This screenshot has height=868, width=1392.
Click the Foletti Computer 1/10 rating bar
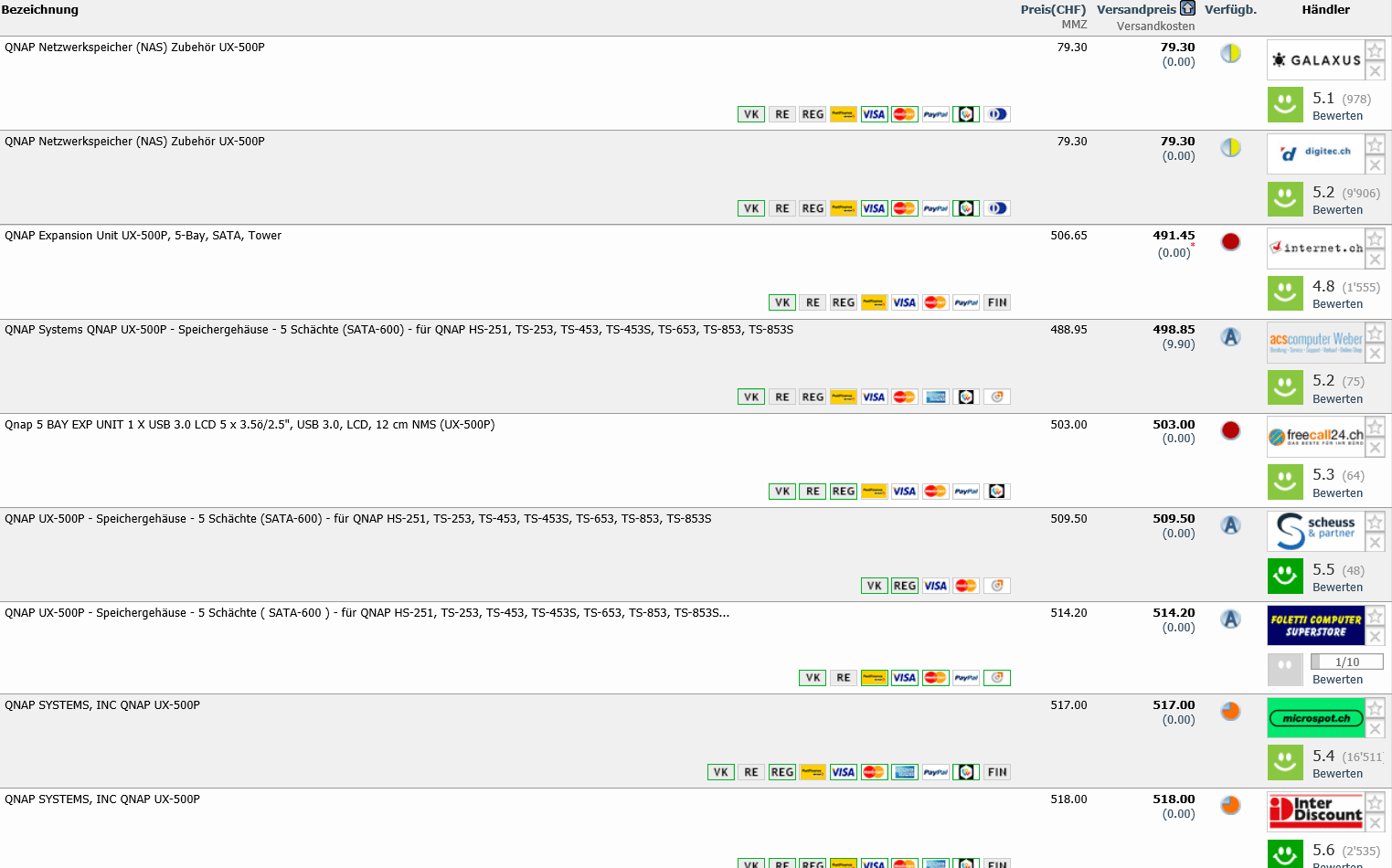[x=1346, y=662]
